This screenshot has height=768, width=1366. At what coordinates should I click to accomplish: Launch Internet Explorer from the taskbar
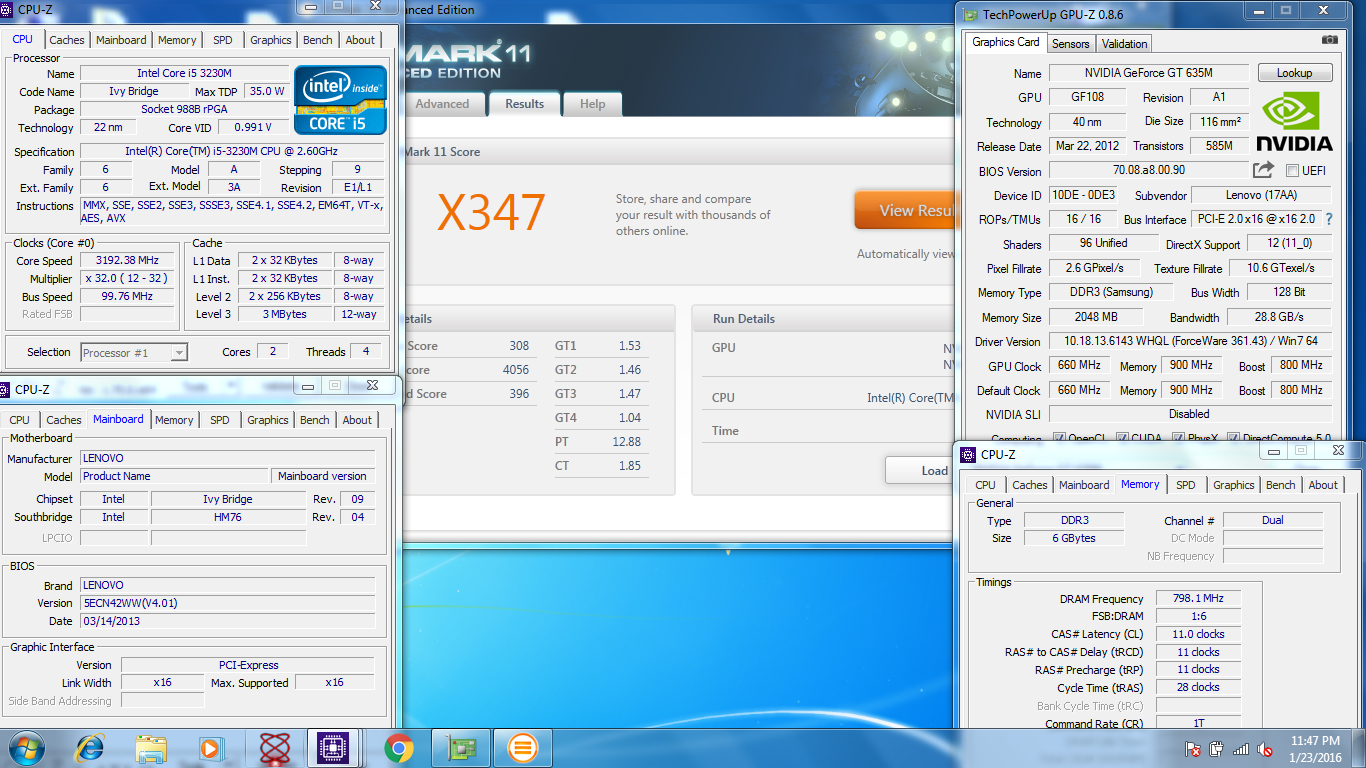(x=91, y=748)
